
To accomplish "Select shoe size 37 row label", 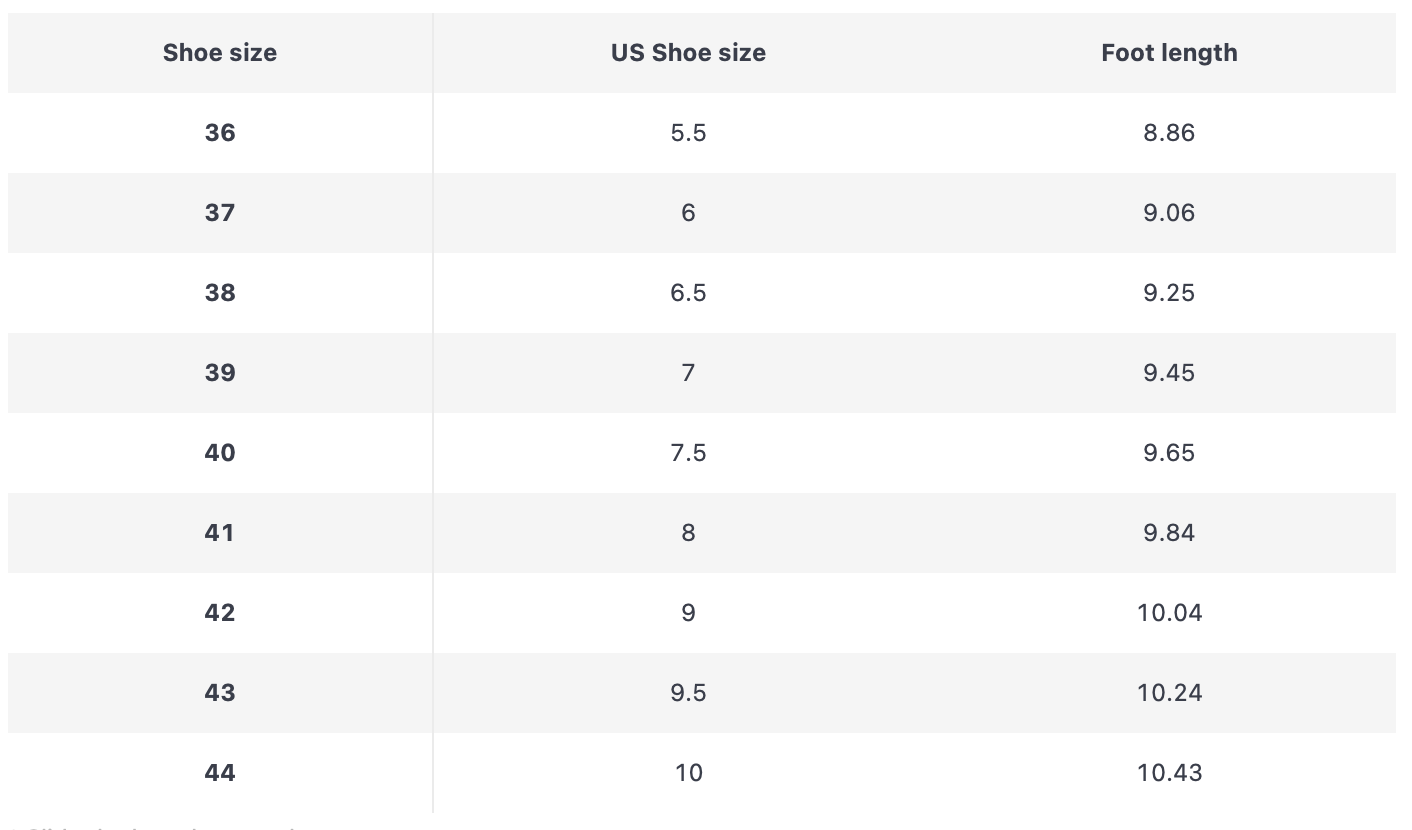I will [x=220, y=213].
